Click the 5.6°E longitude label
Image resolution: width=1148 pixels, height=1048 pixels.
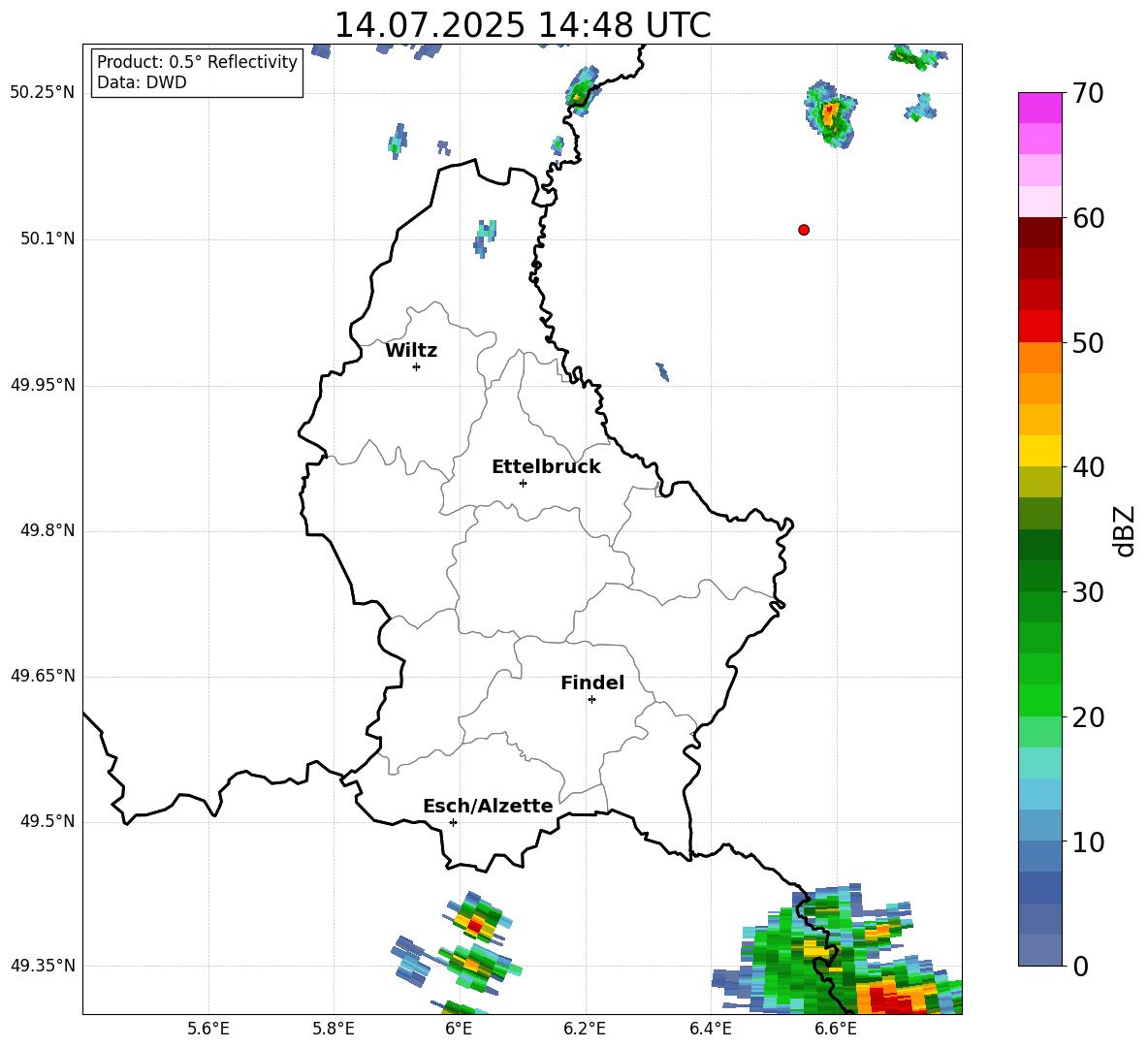(x=208, y=1029)
